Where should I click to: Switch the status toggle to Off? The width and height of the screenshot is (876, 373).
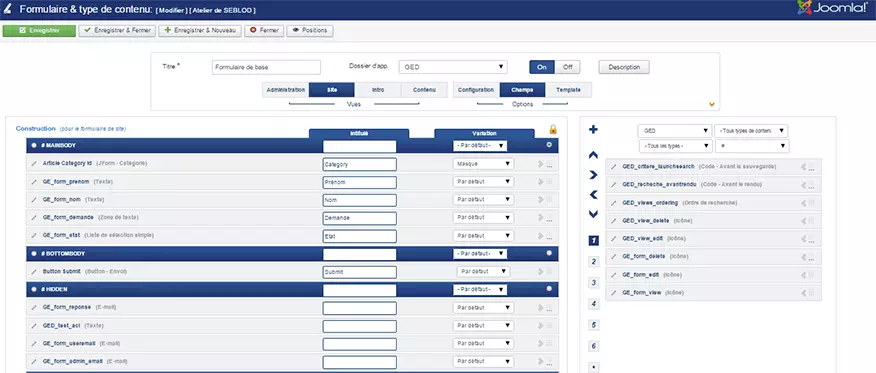click(568, 67)
